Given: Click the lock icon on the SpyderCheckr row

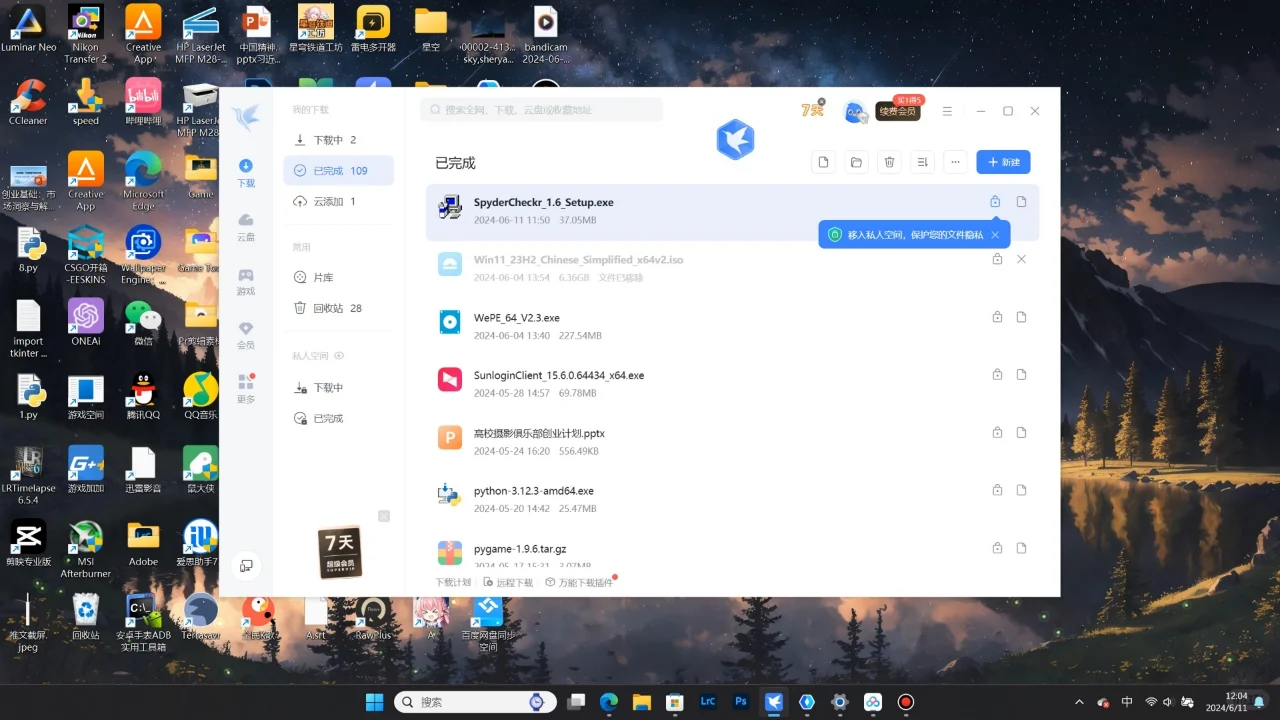Looking at the screenshot, I should (995, 202).
